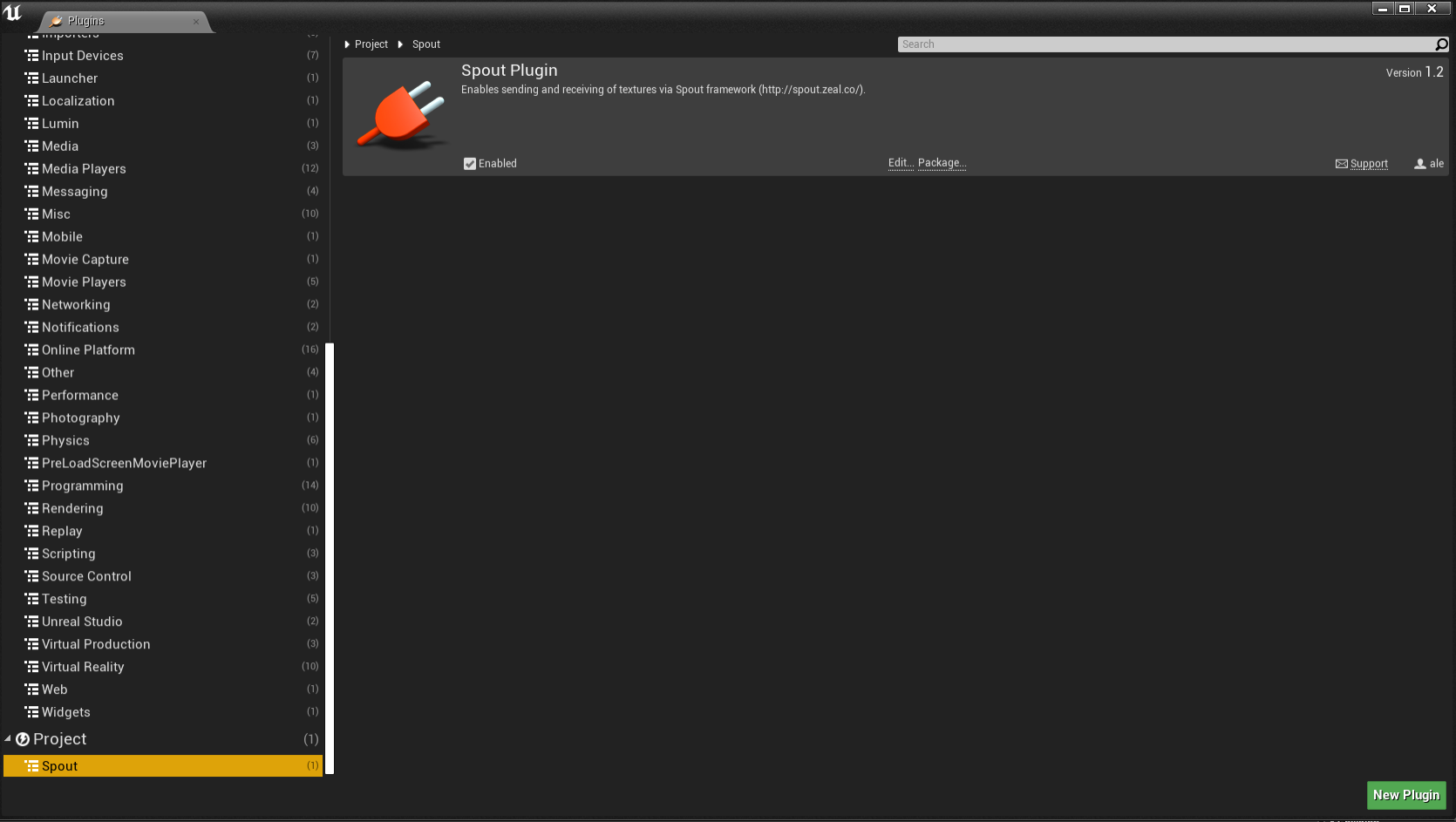This screenshot has width=1456, height=822.
Task: Click the Spout Plugin title text
Action: [509, 71]
